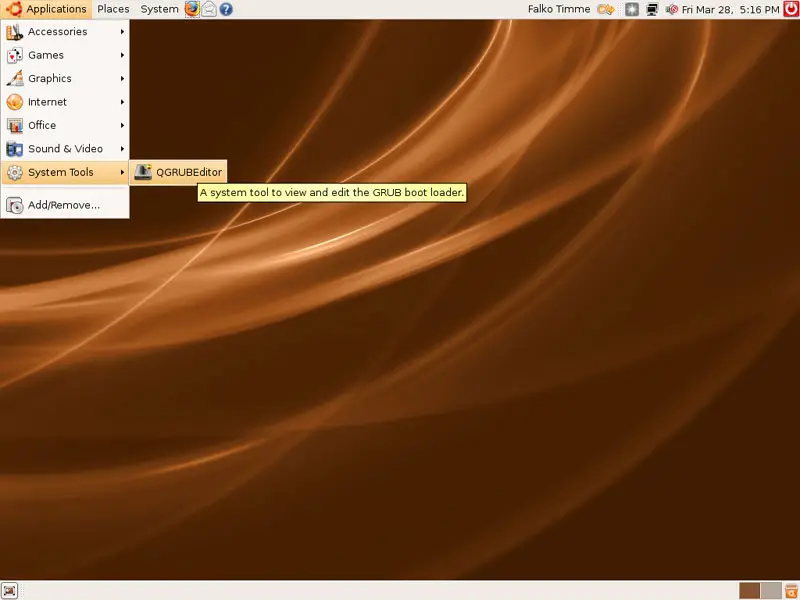Open the Places menu

pos(113,9)
